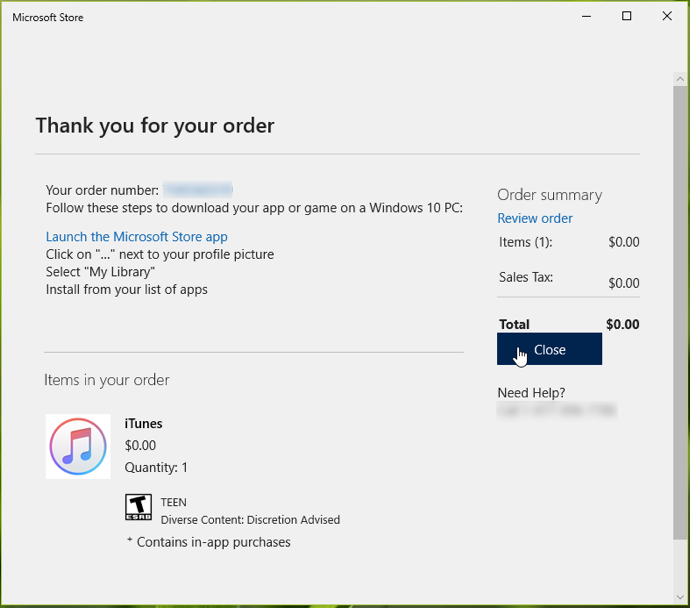Click the Close button in order summary
690x608 pixels.
[x=549, y=349]
